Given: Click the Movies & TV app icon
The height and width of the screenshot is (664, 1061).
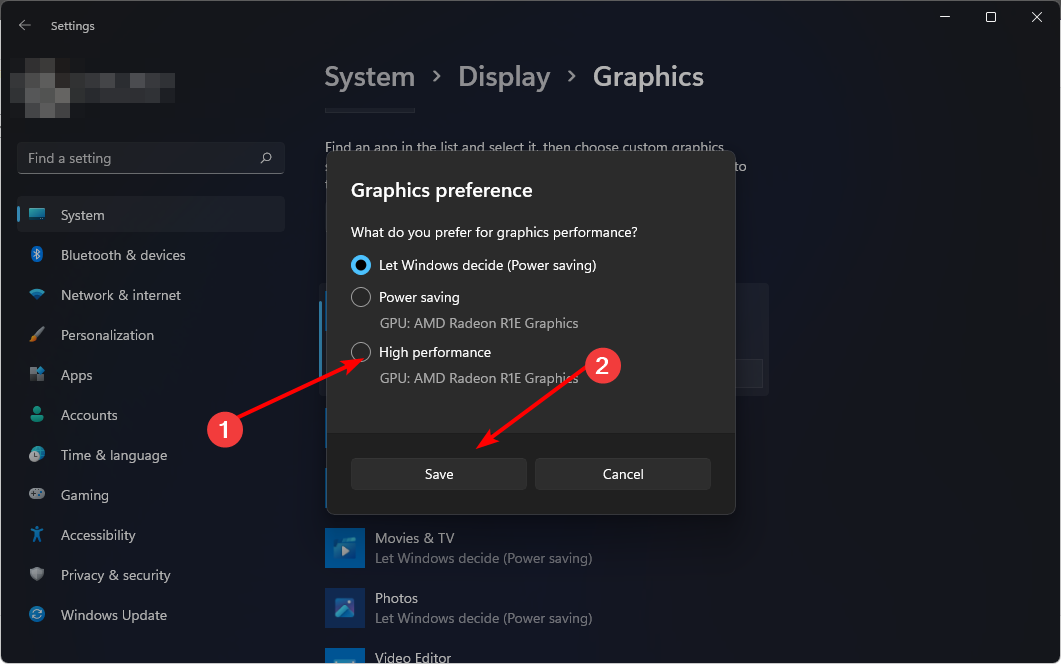Looking at the screenshot, I should [x=344, y=548].
